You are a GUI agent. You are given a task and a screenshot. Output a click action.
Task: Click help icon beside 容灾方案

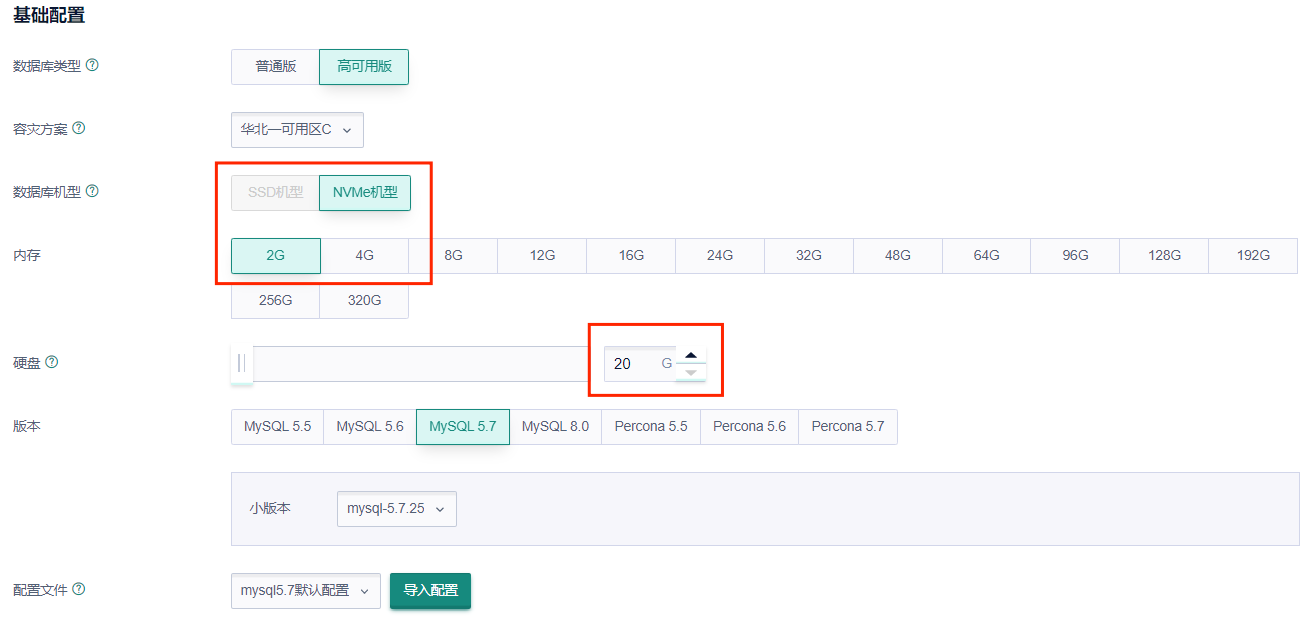click(x=79, y=129)
